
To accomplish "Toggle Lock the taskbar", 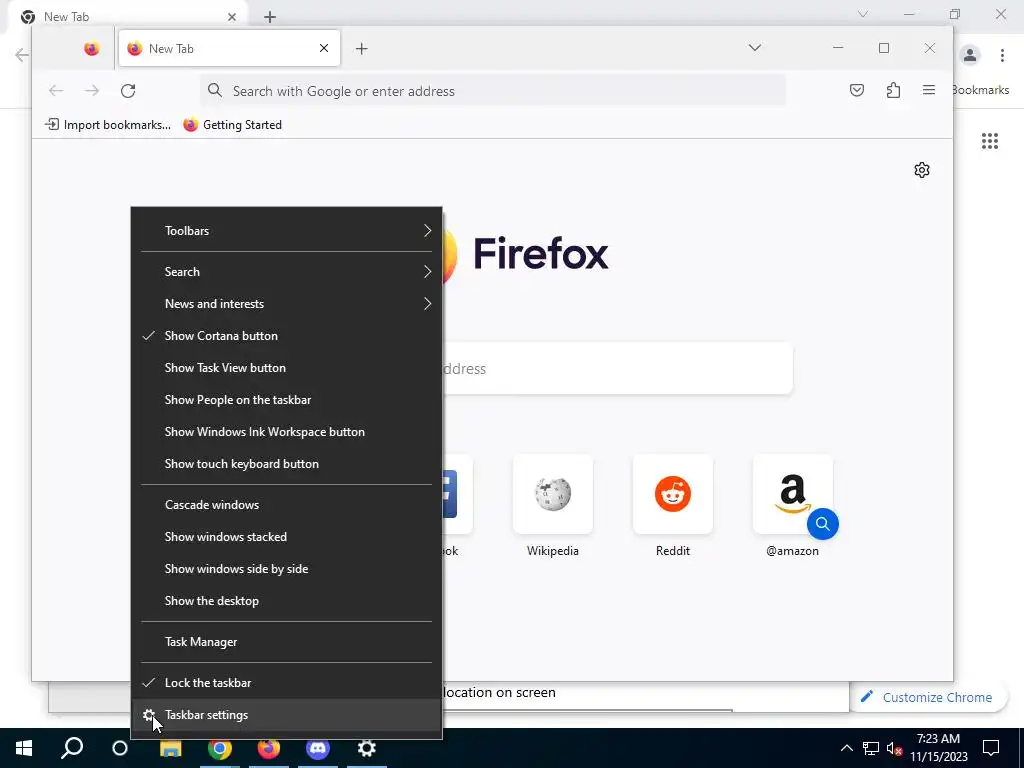I will click(x=287, y=682).
